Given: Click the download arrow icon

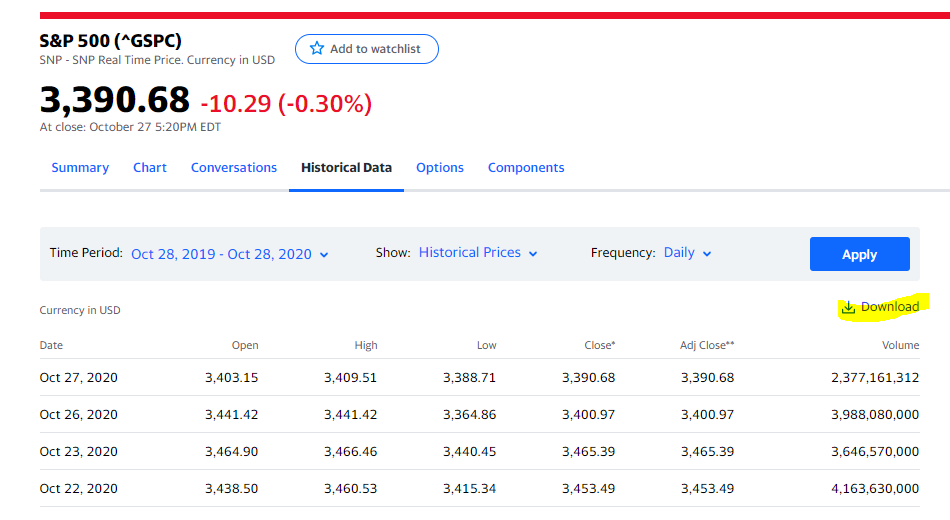Looking at the screenshot, I should click(x=848, y=307).
